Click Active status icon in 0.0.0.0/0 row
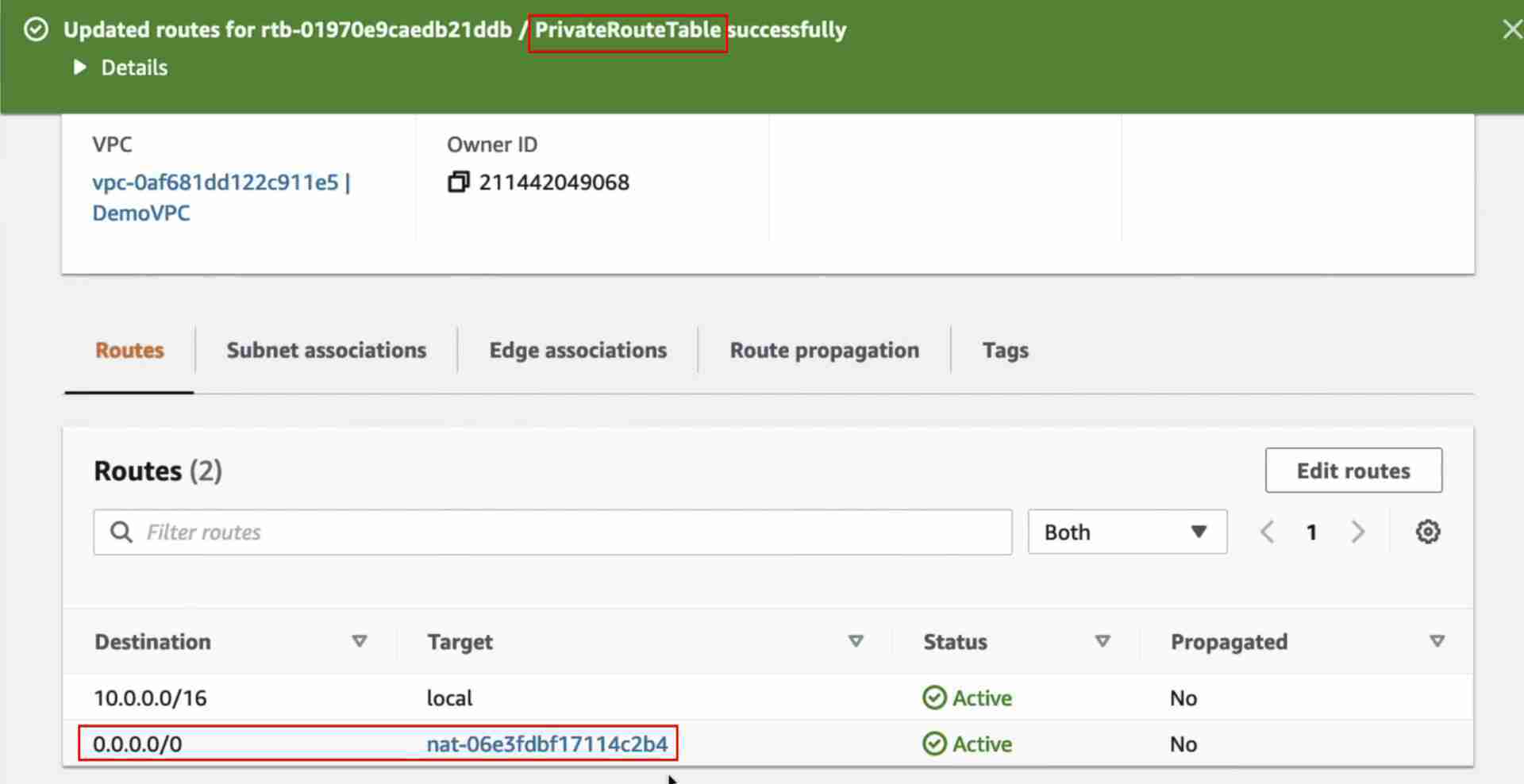The image size is (1524, 784). 934,744
